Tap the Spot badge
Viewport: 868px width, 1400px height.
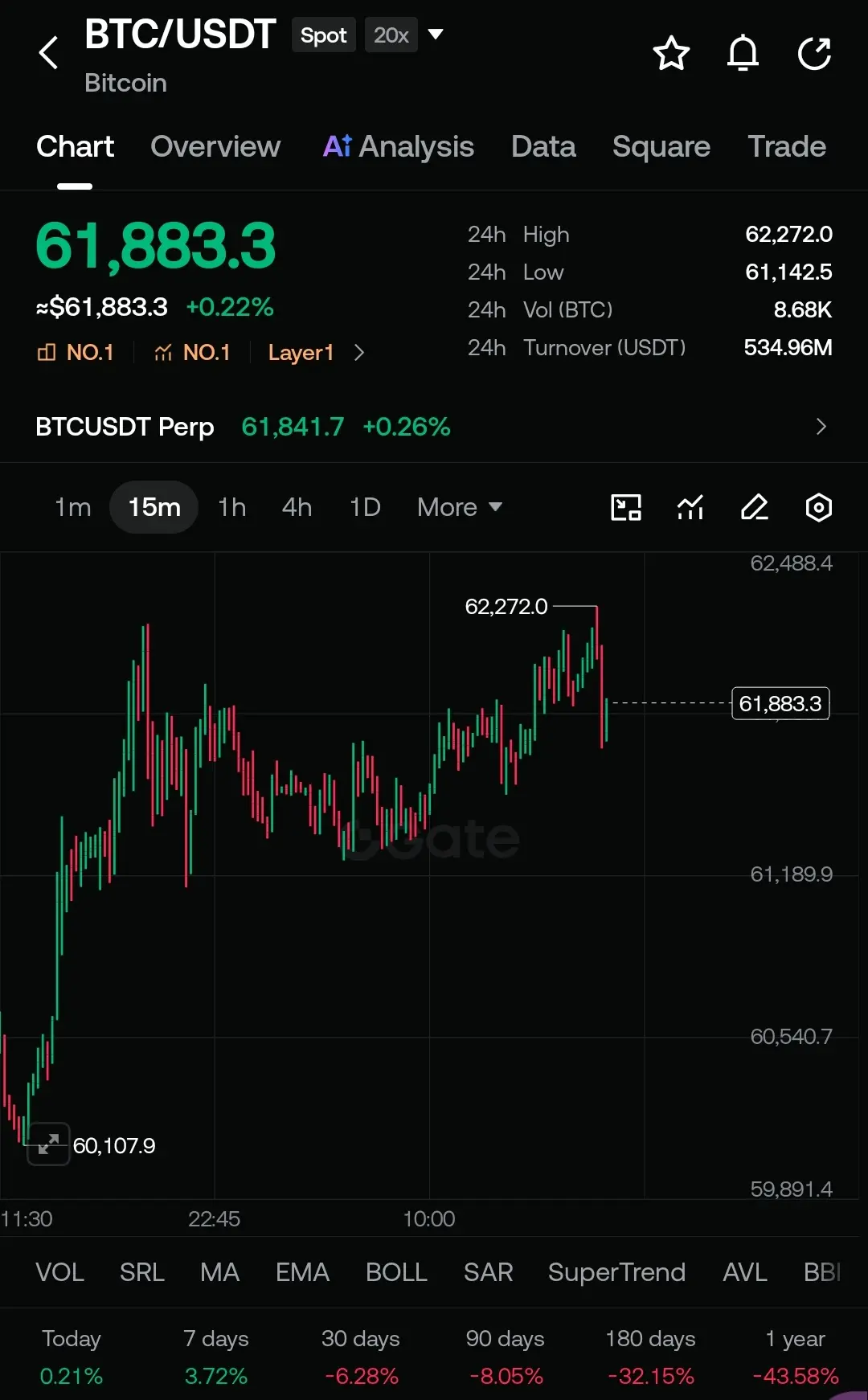324,35
